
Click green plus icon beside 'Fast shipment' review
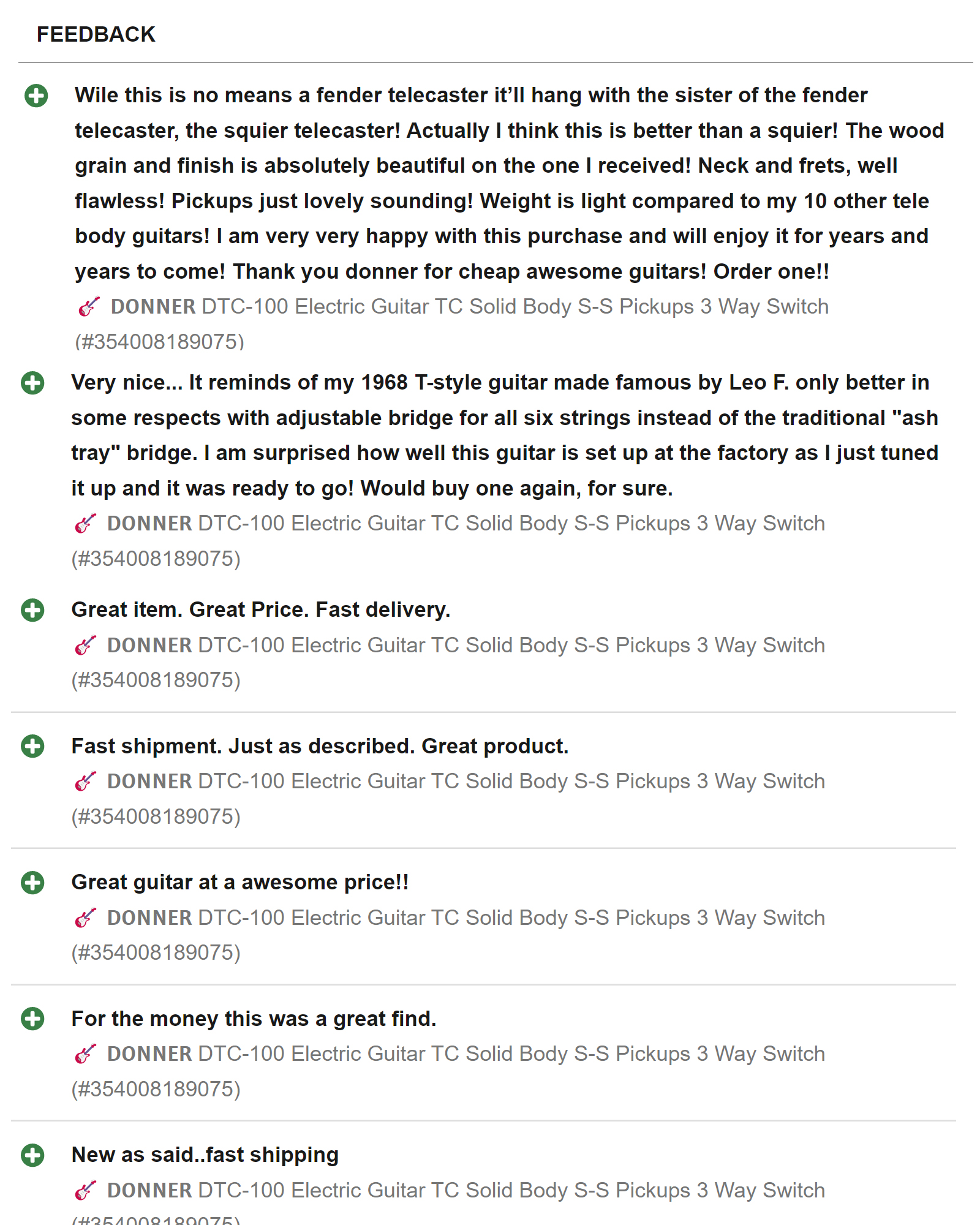(32, 746)
